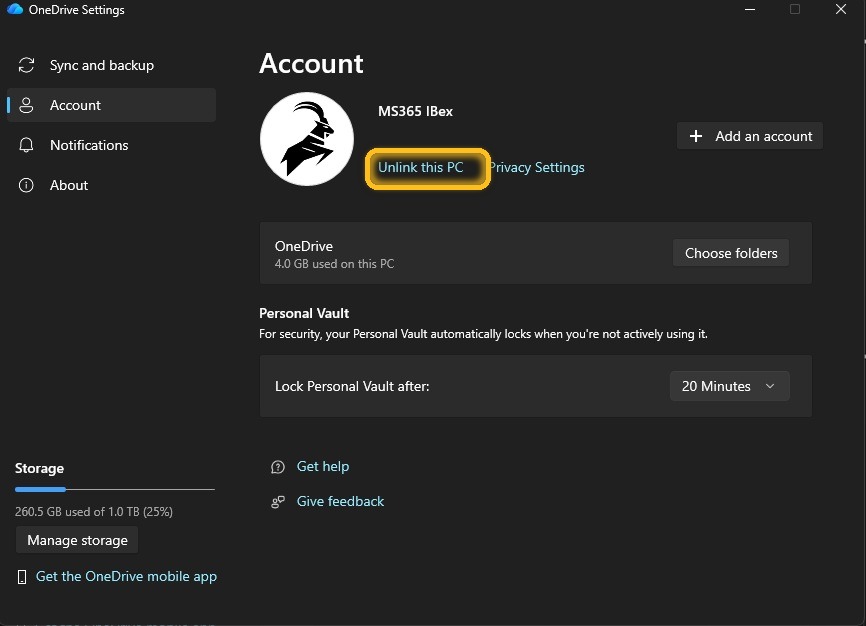This screenshot has width=866, height=626.
Task: Click the OneDrive cloud icon in title bar
Action: (15, 9)
